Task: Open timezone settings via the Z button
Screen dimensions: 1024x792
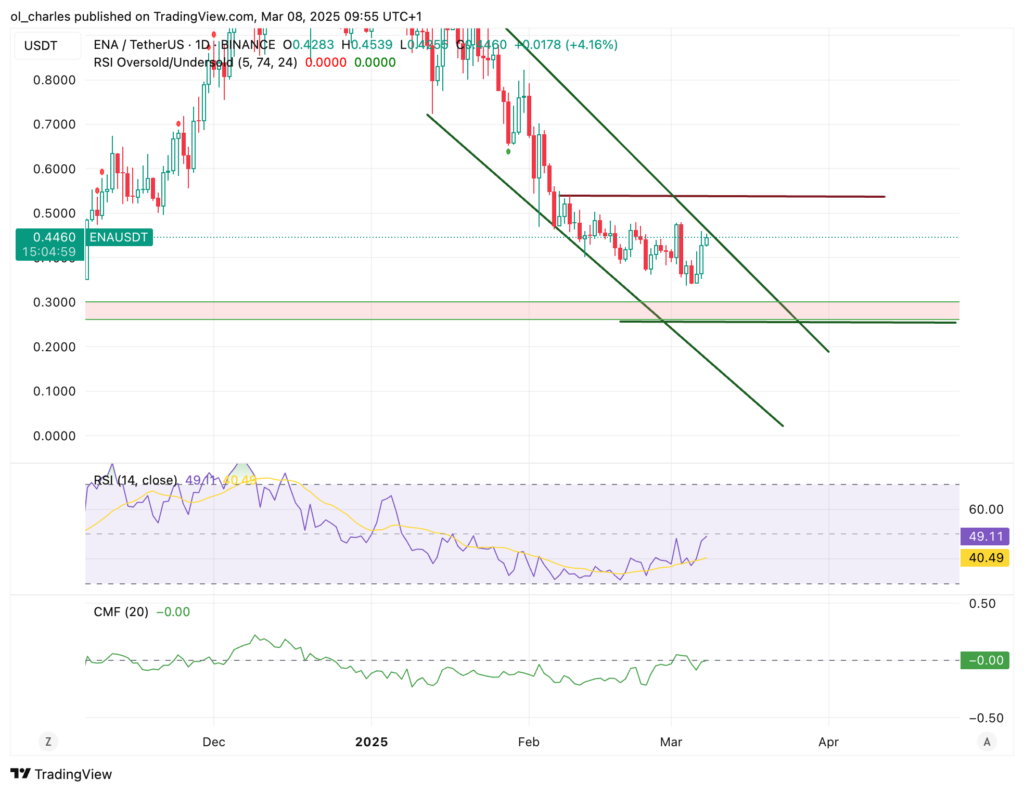Action: tap(48, 742)
